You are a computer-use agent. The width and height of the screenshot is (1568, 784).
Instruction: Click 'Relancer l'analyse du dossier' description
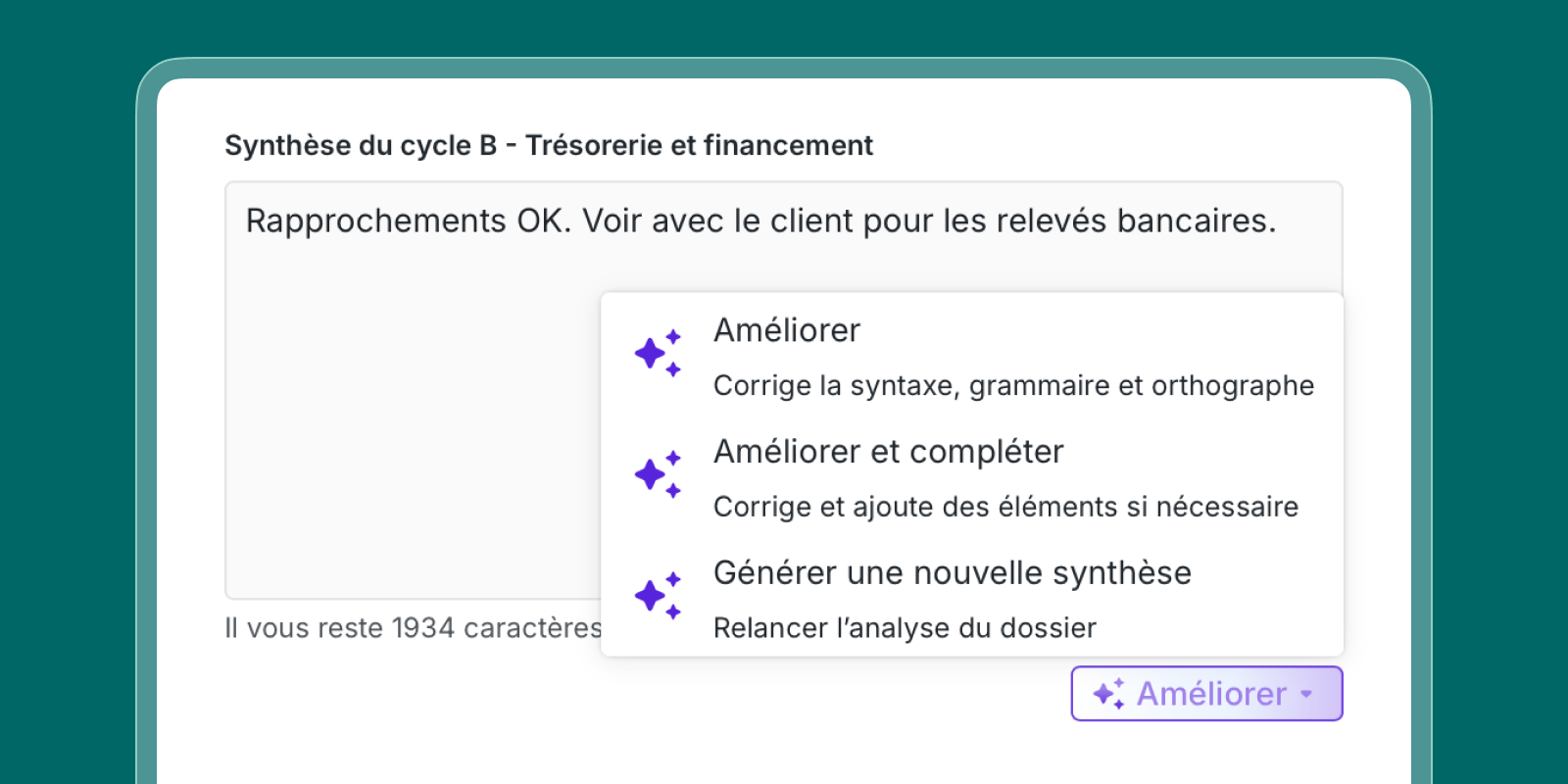(905, 628)
